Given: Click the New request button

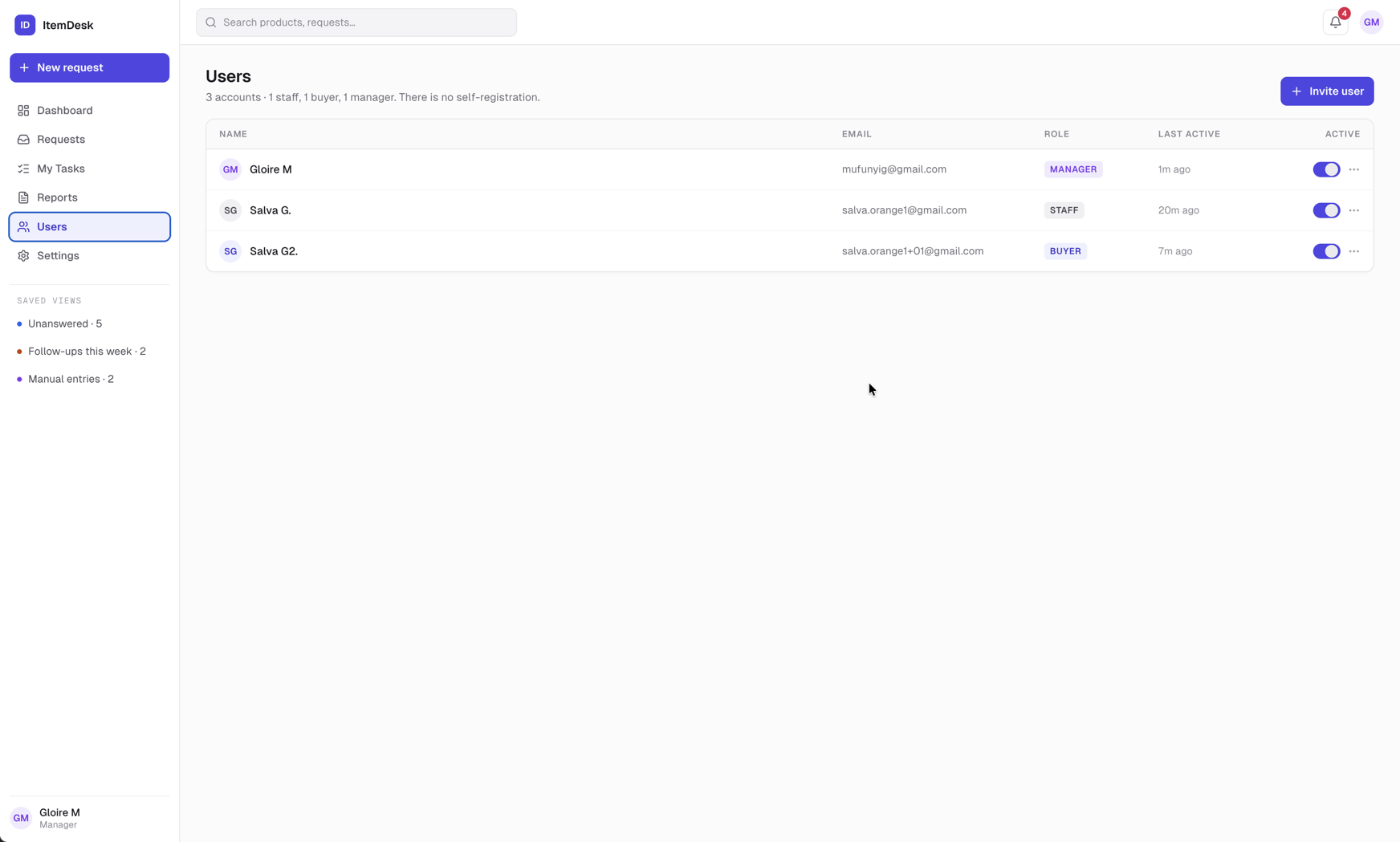Looking at the screenshot, I should (x=89, y=67).
